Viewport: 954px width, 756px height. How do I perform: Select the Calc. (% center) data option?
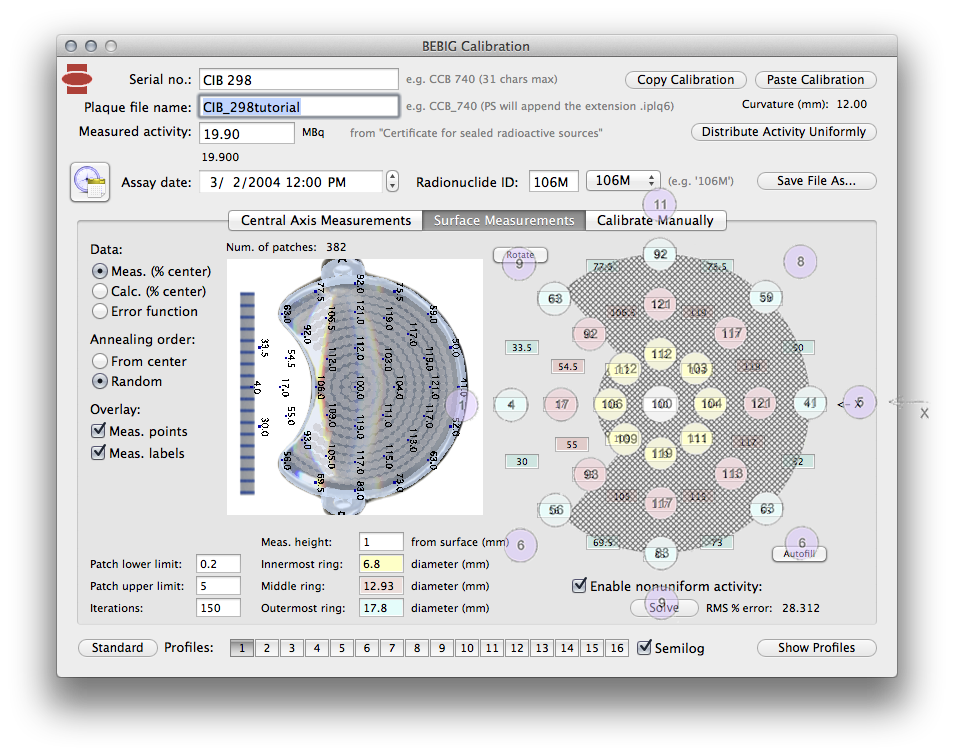coord(100,291)
